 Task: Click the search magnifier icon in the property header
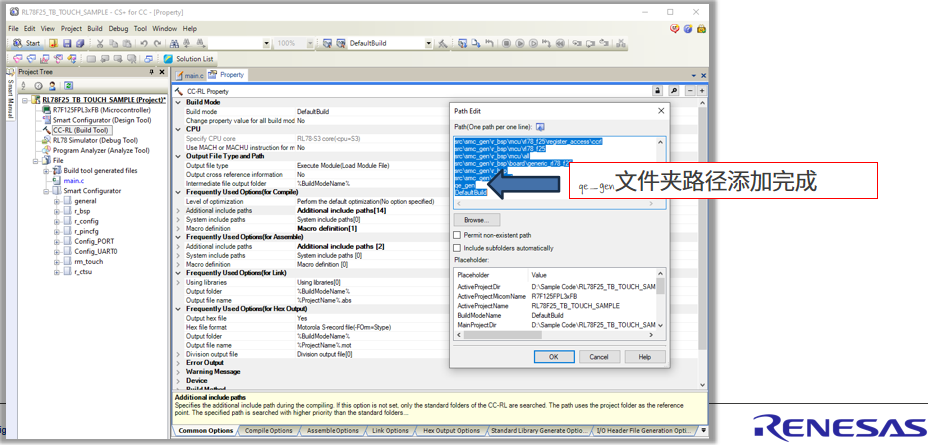673,91
